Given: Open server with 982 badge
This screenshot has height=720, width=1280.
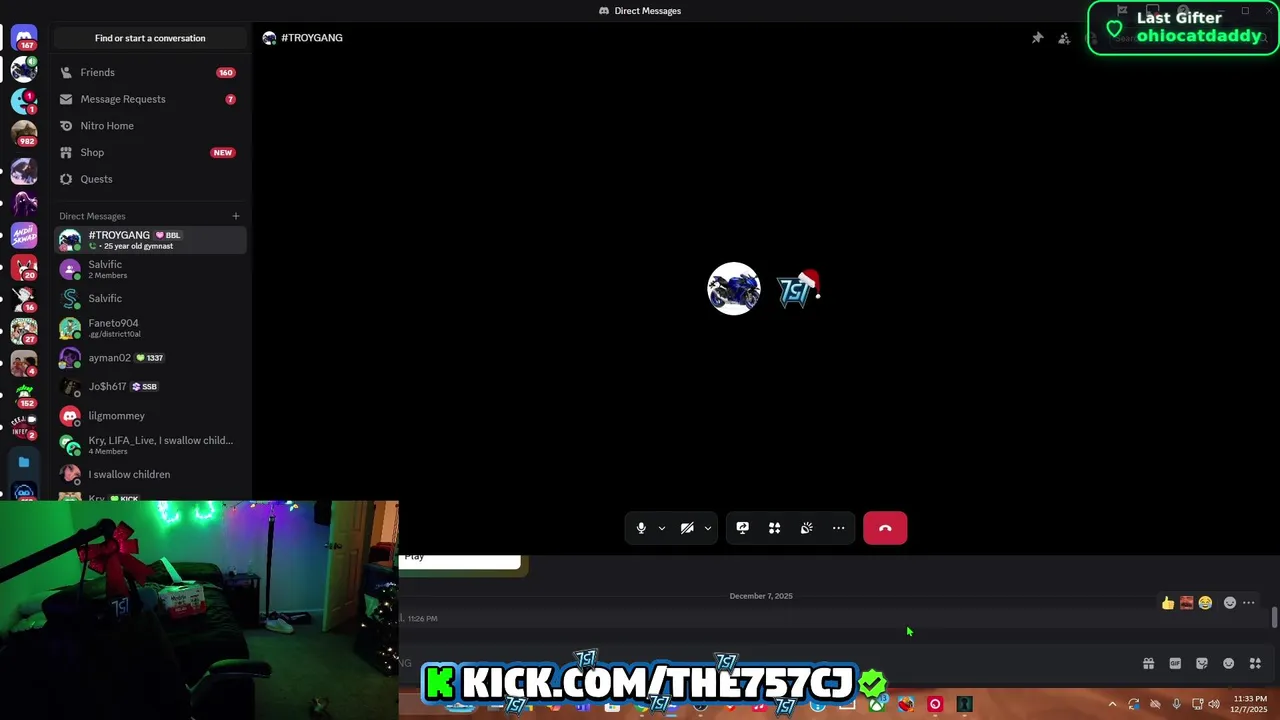Looking at the screenshot, I should [24, 133].
